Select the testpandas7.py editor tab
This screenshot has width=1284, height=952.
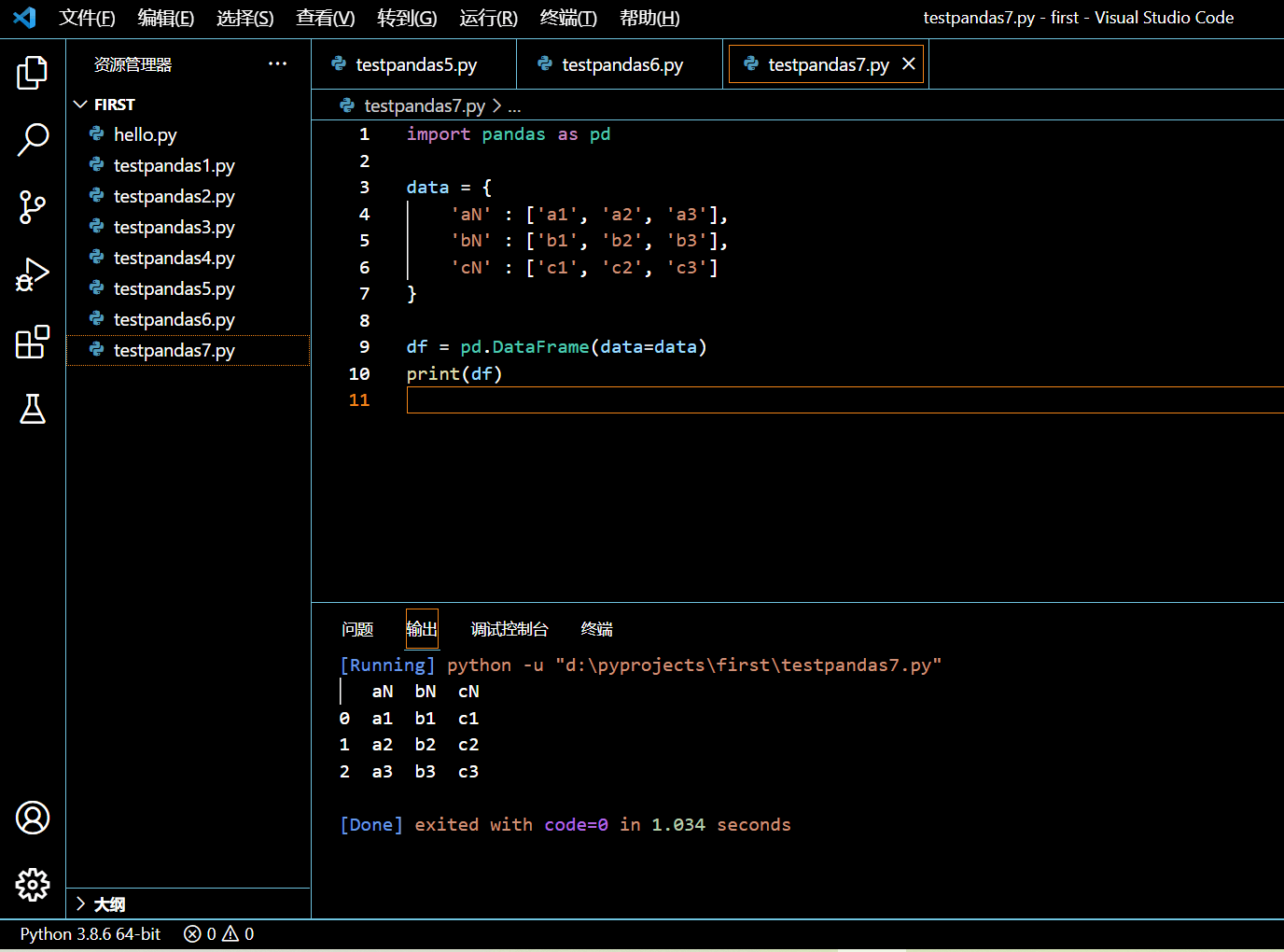tap(827, 64)
